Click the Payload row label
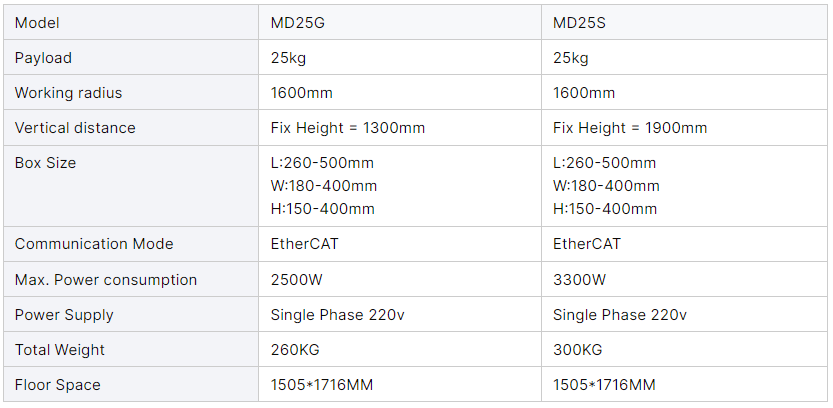833x408 pixels. 43,58
